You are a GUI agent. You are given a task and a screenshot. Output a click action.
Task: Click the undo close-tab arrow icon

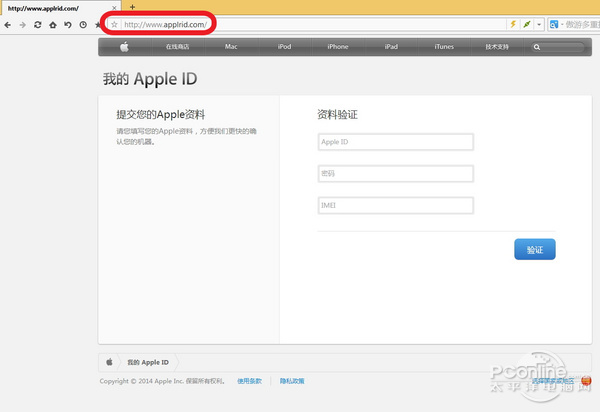[x=68, y=25]
